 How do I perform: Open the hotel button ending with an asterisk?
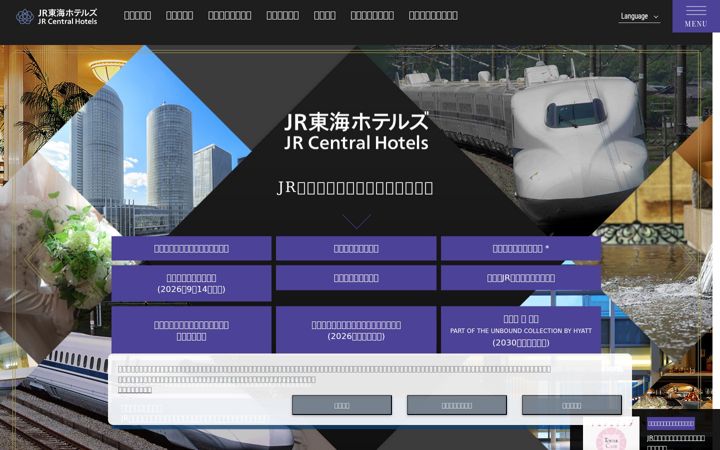[521, 248]
